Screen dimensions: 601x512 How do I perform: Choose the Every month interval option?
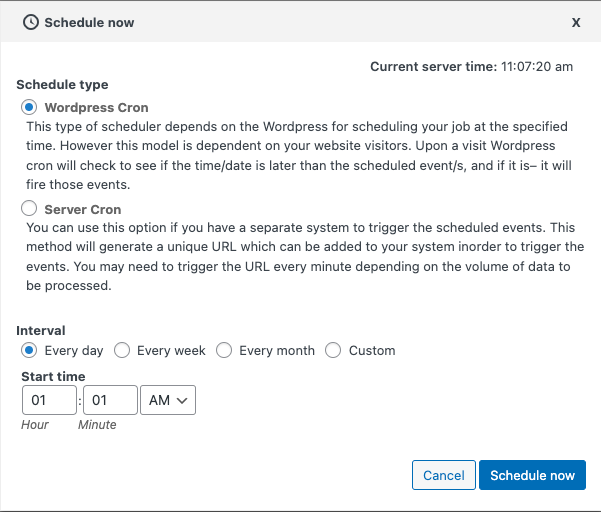(x=224, y=350)
